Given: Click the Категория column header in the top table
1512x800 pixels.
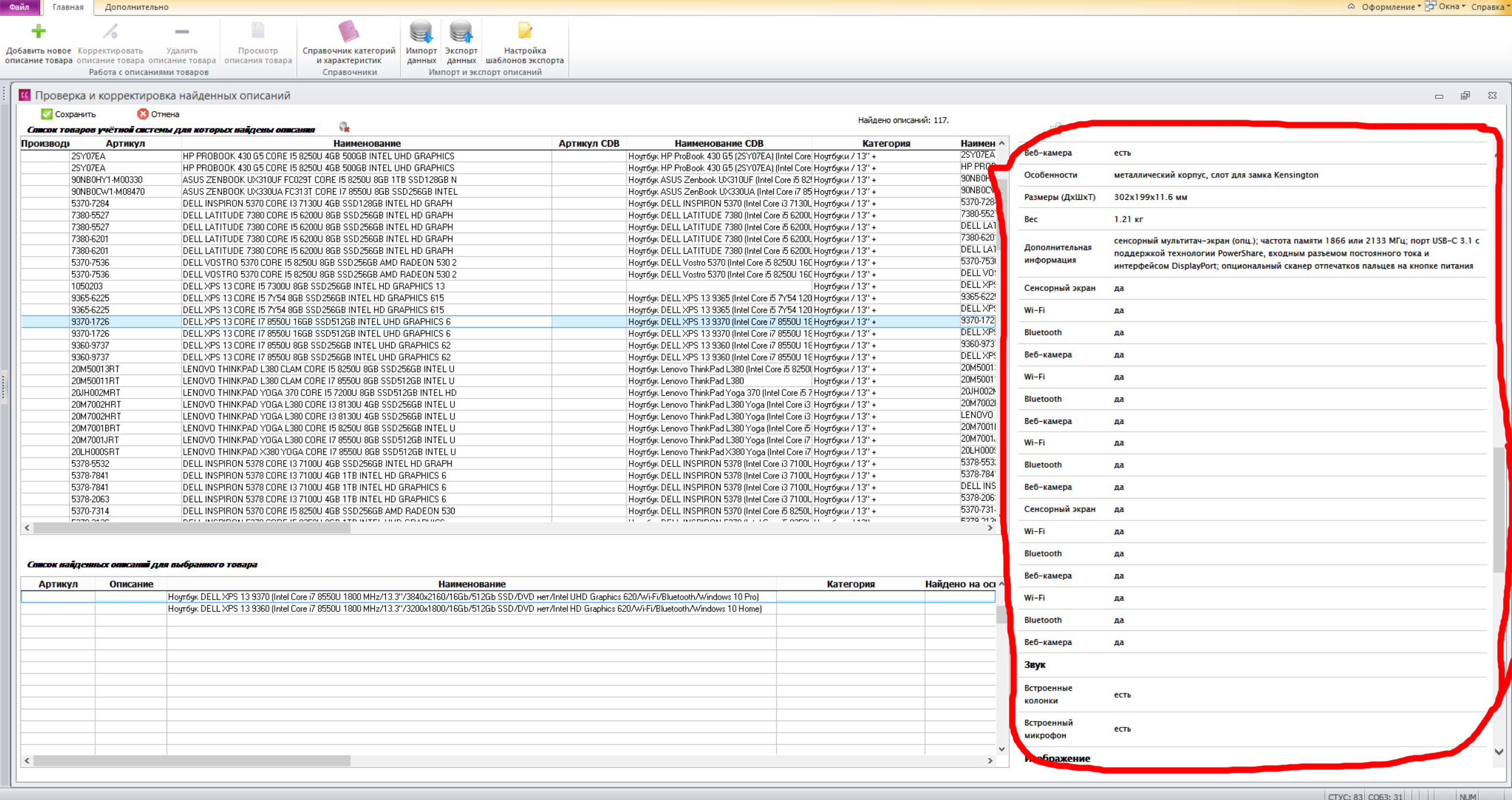Looking at the screenshot, I should [x=885, y=143].
